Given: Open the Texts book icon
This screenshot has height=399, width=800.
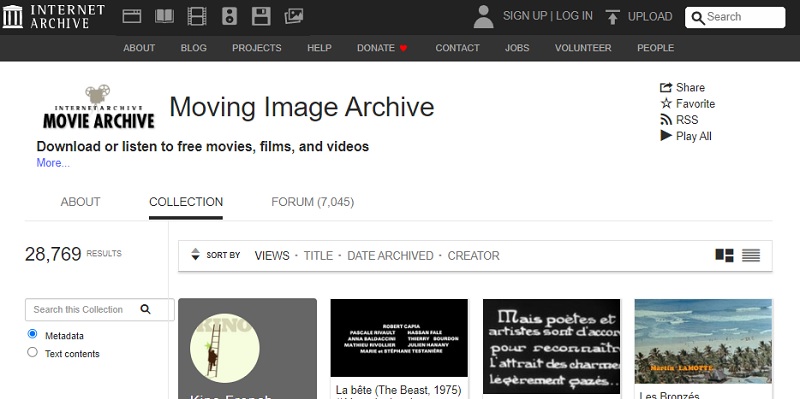Looking at the screenshot, I should pyautogui.click(x=164, y=16).
